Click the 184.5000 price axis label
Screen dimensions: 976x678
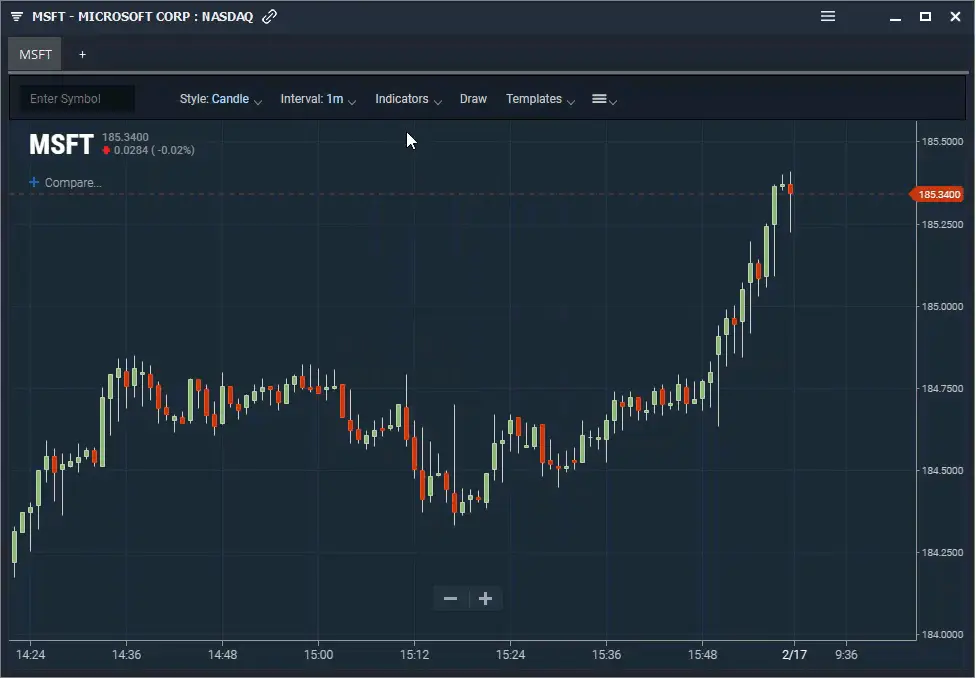[942, 470]
